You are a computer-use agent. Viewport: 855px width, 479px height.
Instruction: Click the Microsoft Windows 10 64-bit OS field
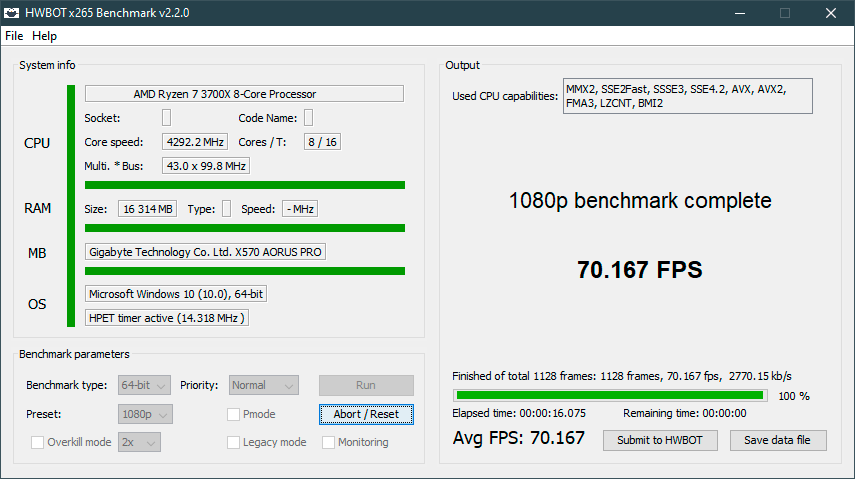pos(176,294)
